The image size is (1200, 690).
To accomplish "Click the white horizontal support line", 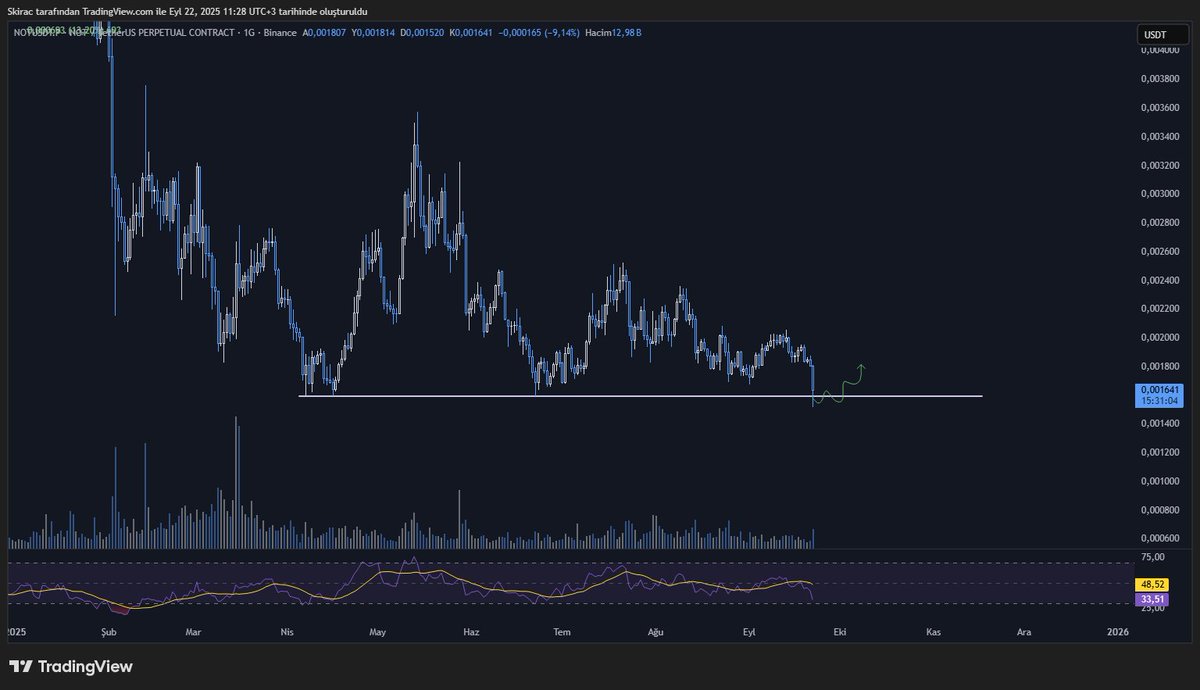I will coord(640,397).
